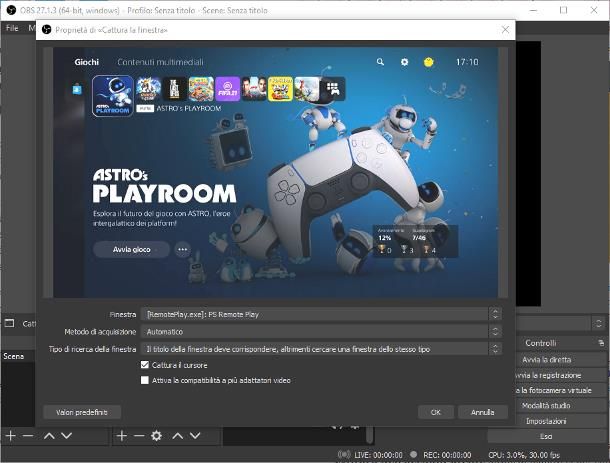Click the Controlli panel undock icon
The width and height of the screenshot is (610, 463).
click(601, 343)
